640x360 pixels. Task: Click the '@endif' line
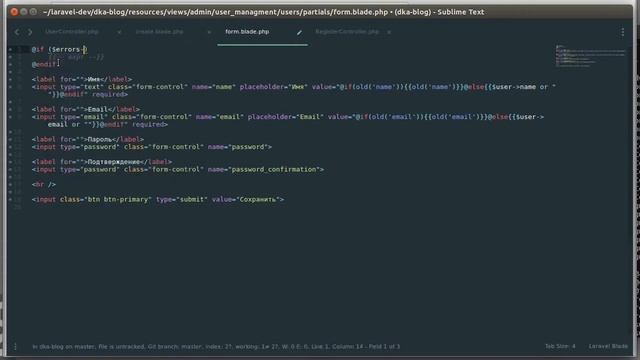tap(44, 64)
